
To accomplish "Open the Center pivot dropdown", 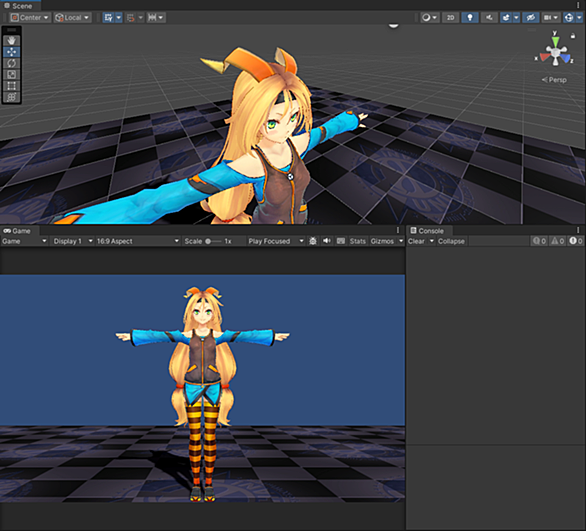I will pyautogui.click(x=30, y=18).
